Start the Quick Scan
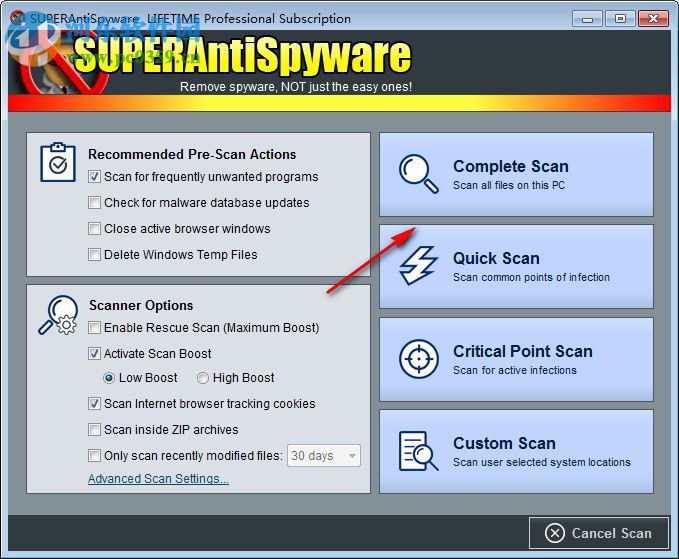Viewport: 679px width, 559px height. pos(516,266)
